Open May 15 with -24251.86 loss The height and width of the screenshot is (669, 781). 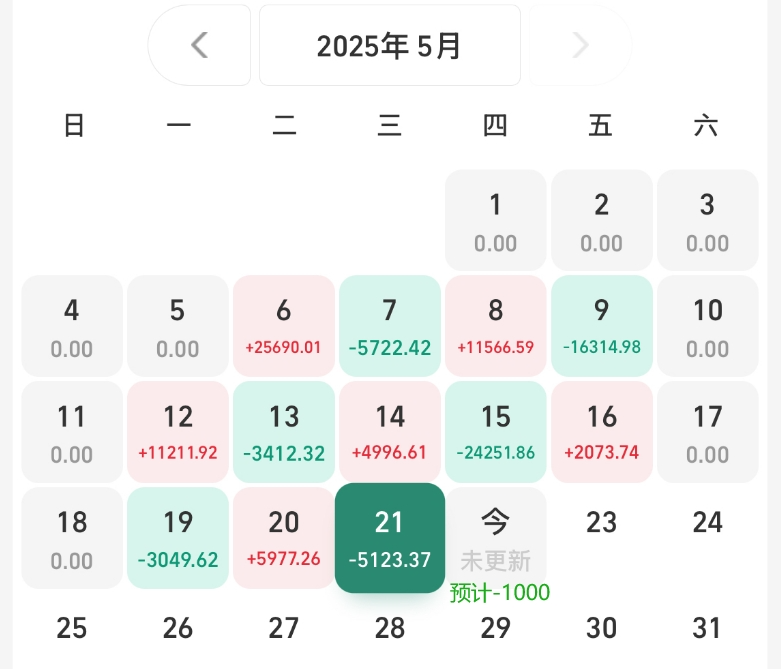(496, 432)
